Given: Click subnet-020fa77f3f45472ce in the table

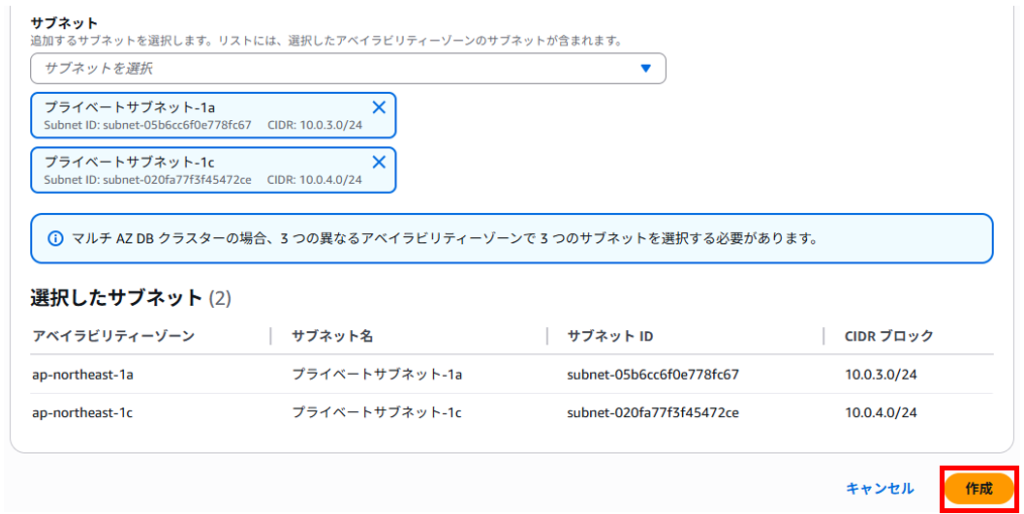Looking at the screenshot, I should 653,412.
